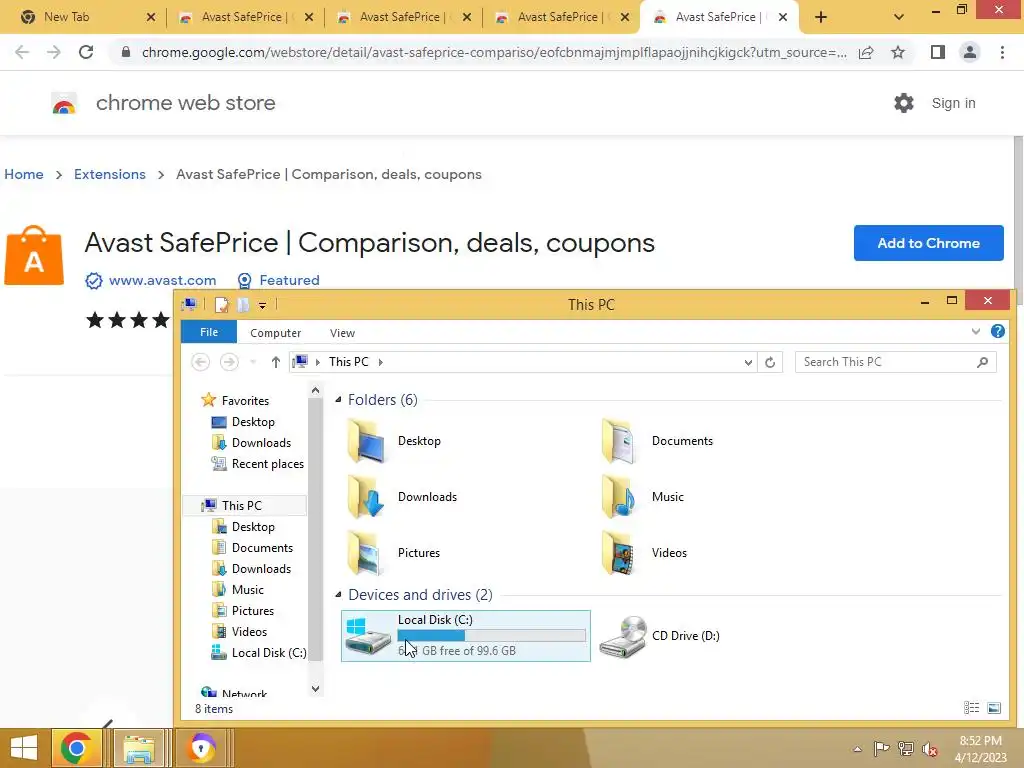Switch to second Avast SafePrice tab
Screen dimensions: 1024x768
click(400, 17)
